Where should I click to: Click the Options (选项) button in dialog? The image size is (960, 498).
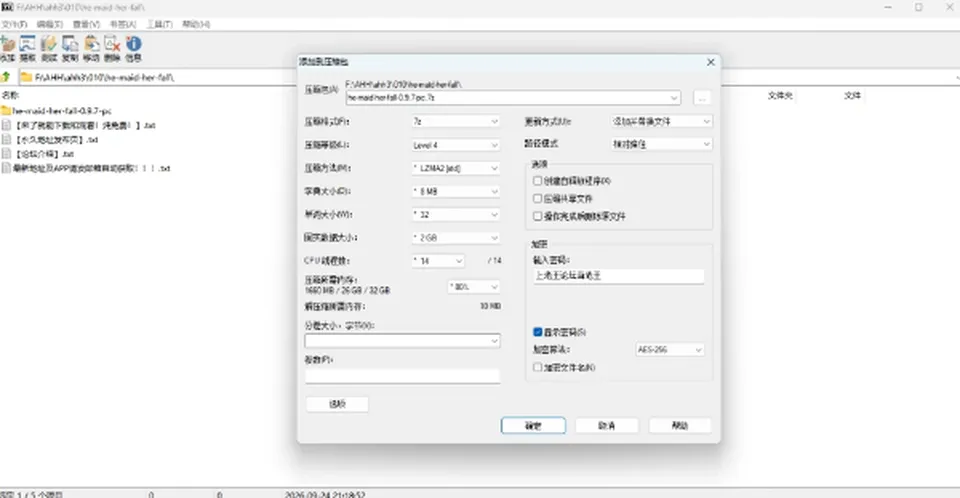337,404
